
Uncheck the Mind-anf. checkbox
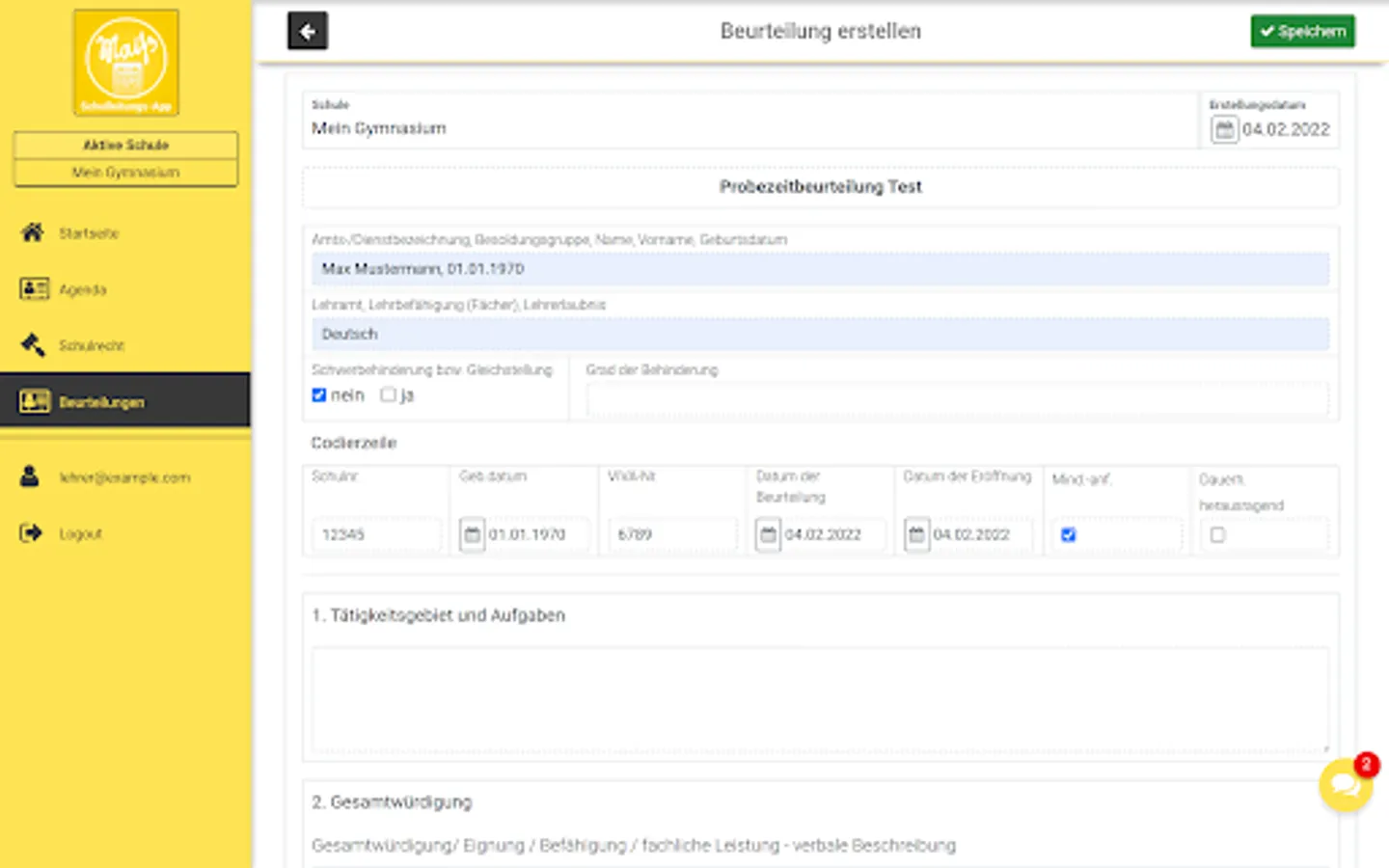click(x=1068, y=534)
